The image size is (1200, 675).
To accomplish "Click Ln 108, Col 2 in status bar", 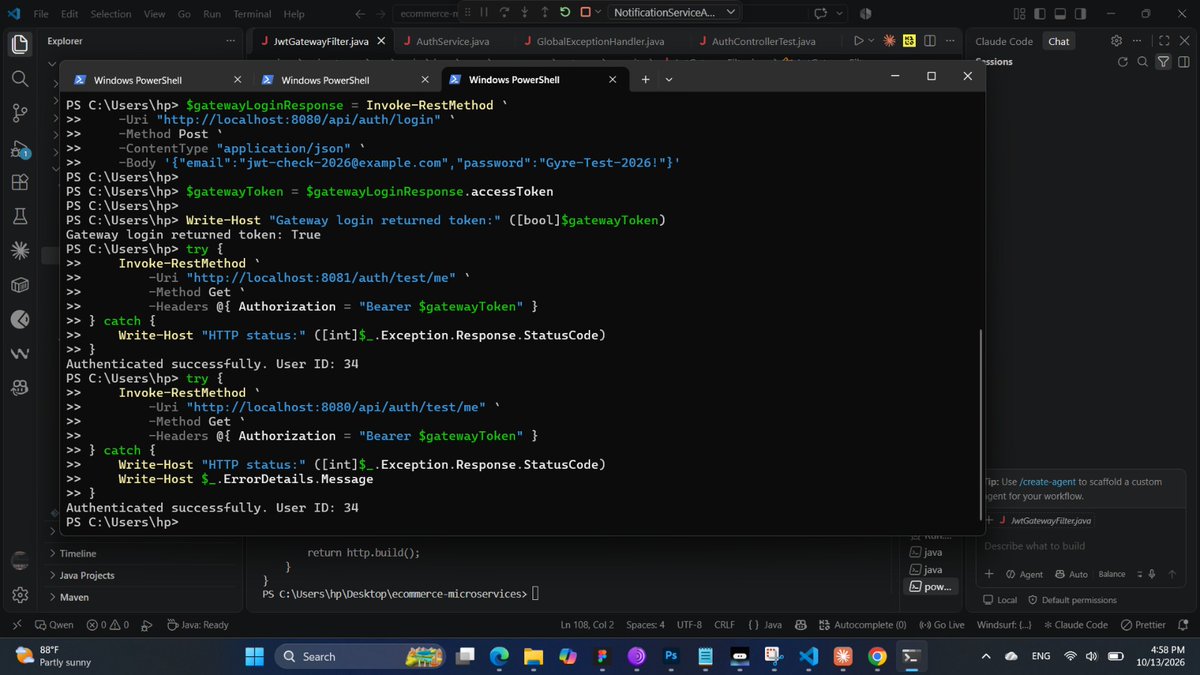I will coord(586,624).
